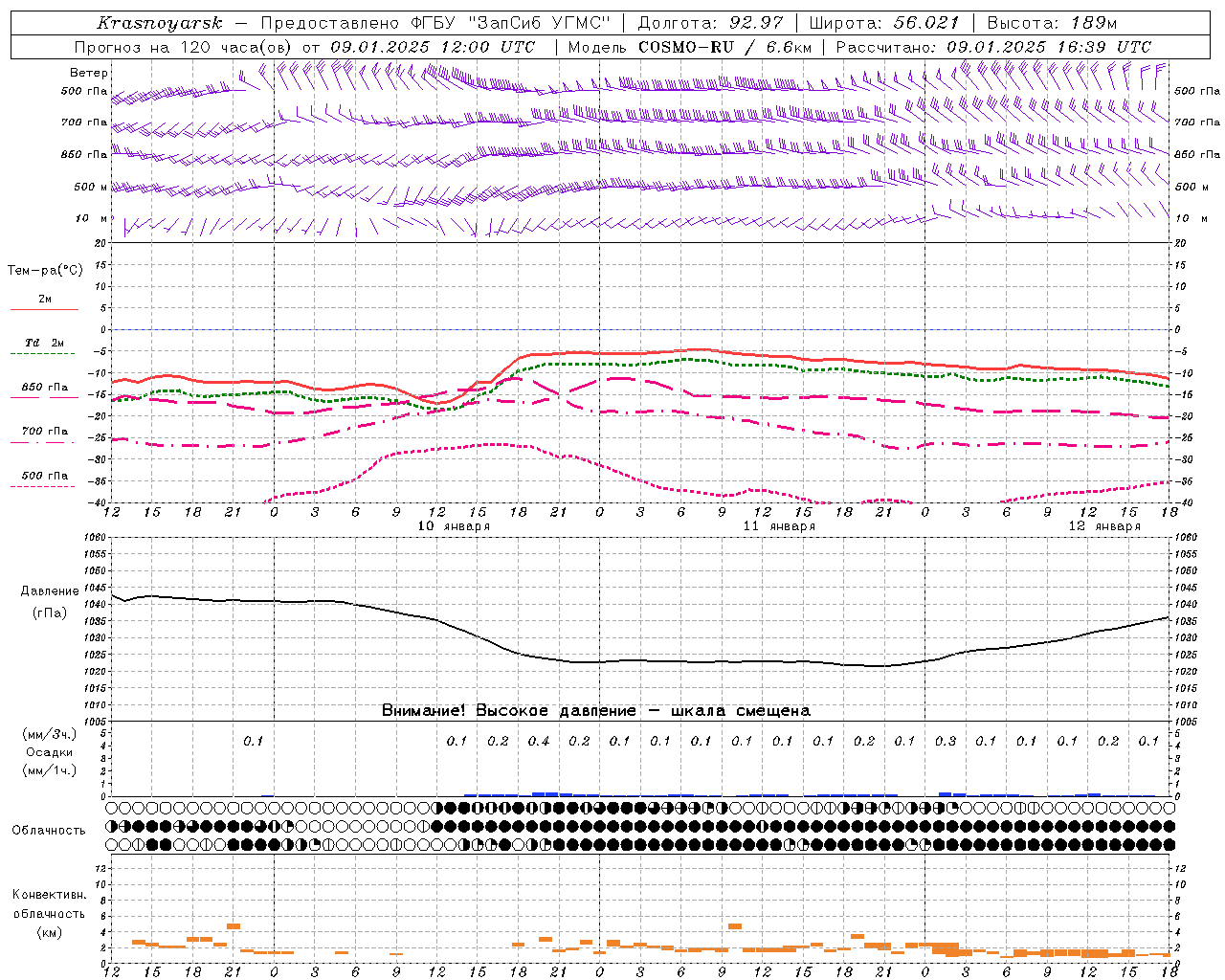Screen dimensions: 1225x980
Task: Click the Модель COSMO-RU / 6.6км label
Action: pos(690,47)
